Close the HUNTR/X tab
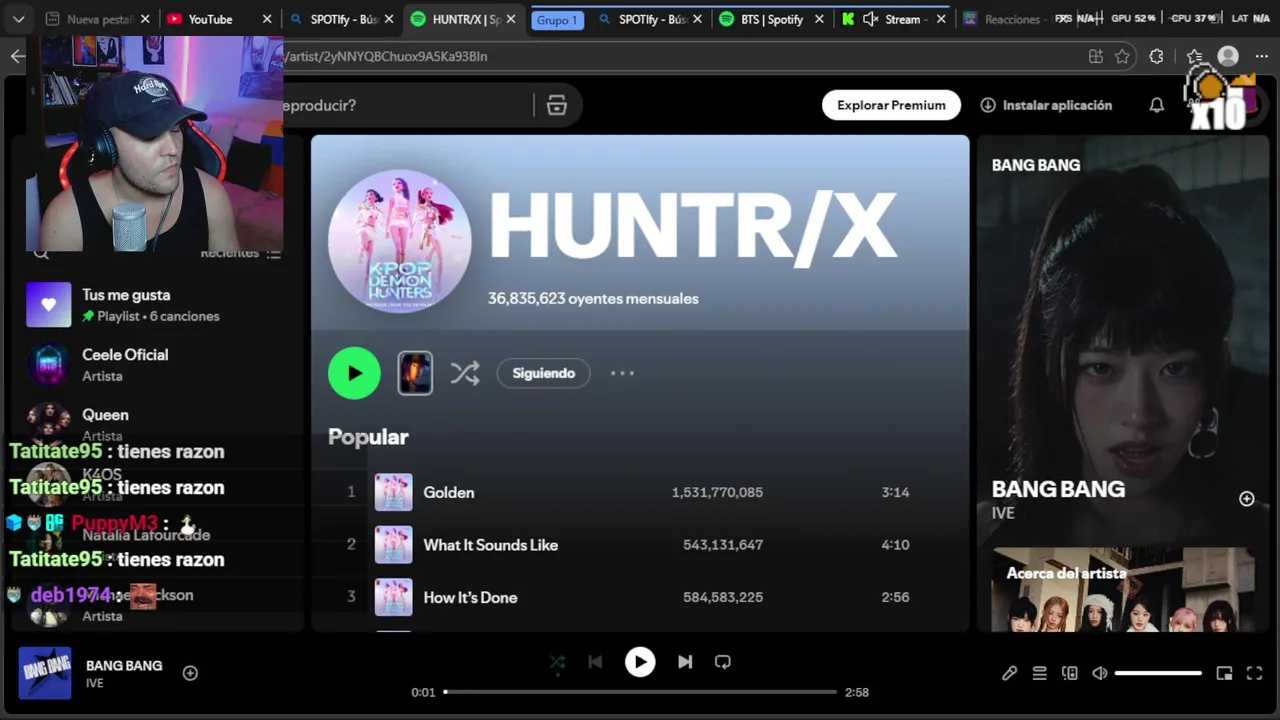 [511, 19]
